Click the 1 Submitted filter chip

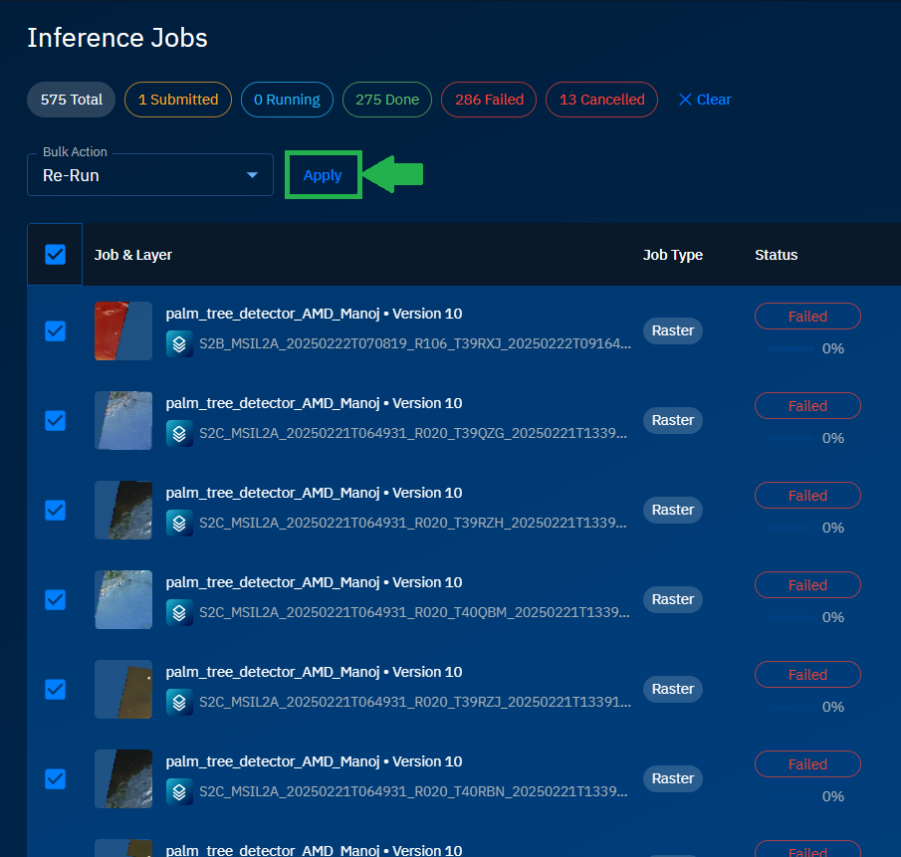(177, 99)
